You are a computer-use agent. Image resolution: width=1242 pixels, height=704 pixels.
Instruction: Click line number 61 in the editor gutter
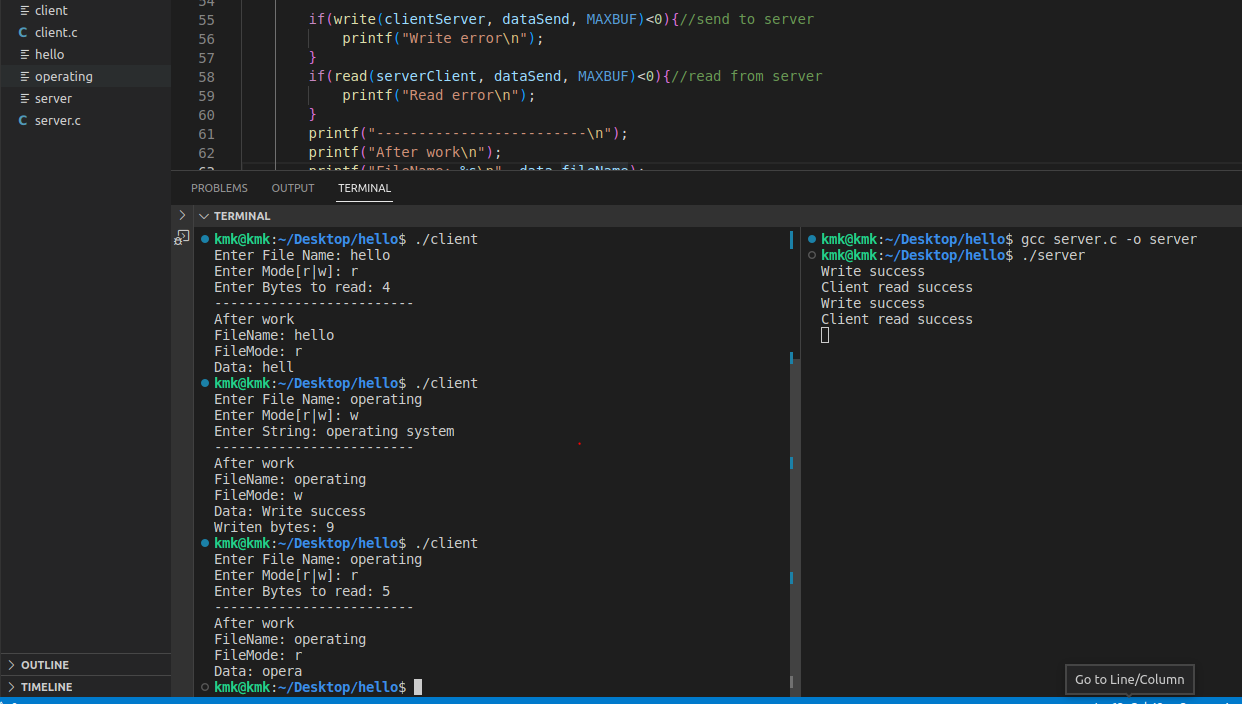pyautogui.click(x=207, y=133)
